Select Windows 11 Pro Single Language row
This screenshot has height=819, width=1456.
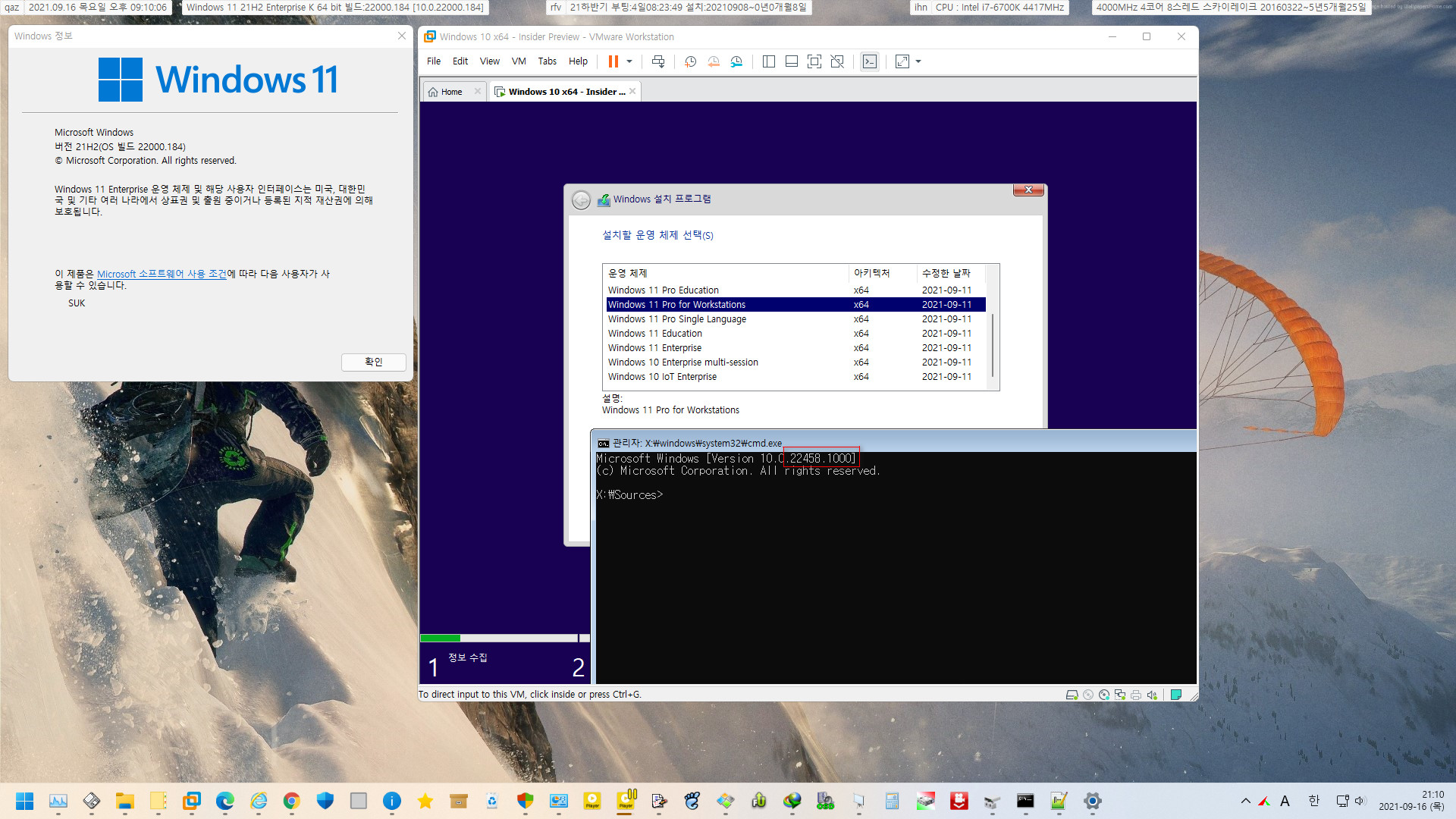[x=795, y=319]
